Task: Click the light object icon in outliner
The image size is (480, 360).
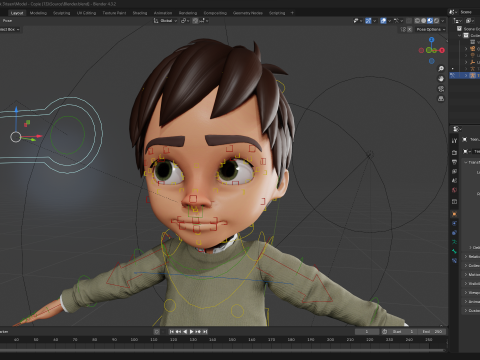Action: click(x=473, y=55)
